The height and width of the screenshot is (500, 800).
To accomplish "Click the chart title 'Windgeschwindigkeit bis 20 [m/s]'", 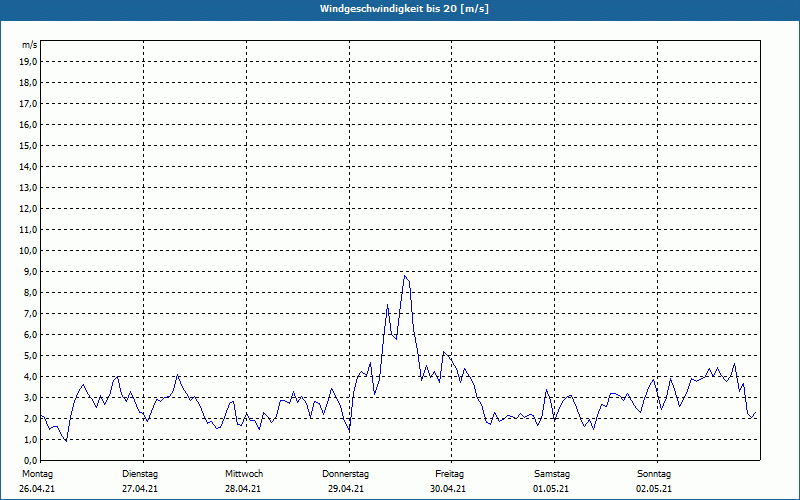I will tap(404, 9).
